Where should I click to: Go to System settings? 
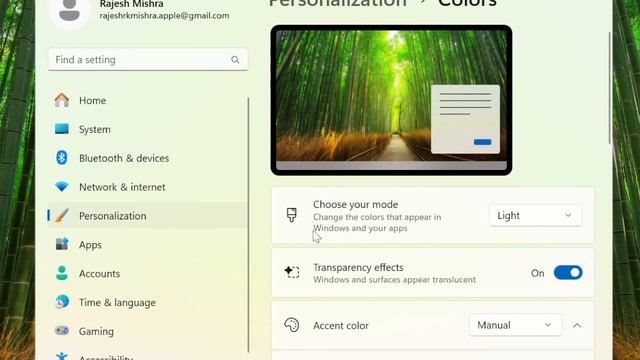(x=148, y=129)
